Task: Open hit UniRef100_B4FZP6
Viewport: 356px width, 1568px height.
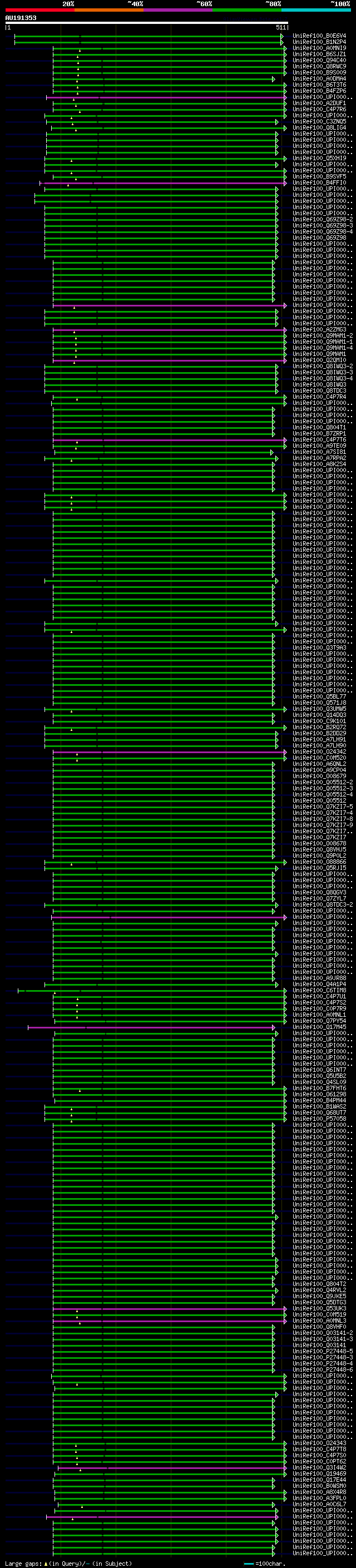Action: (x=319, y=91)
